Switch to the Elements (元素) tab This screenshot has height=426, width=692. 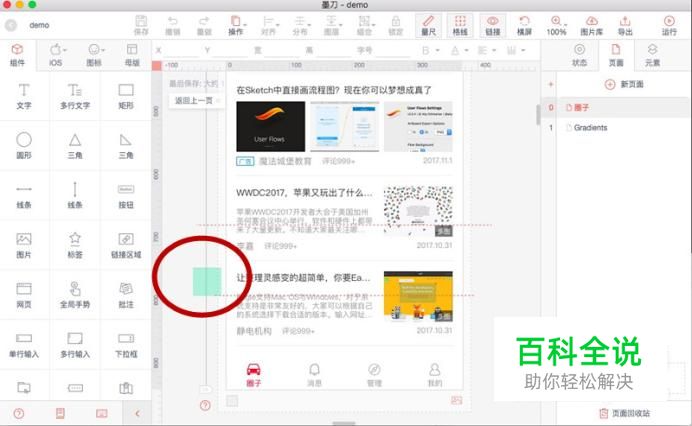652,55
